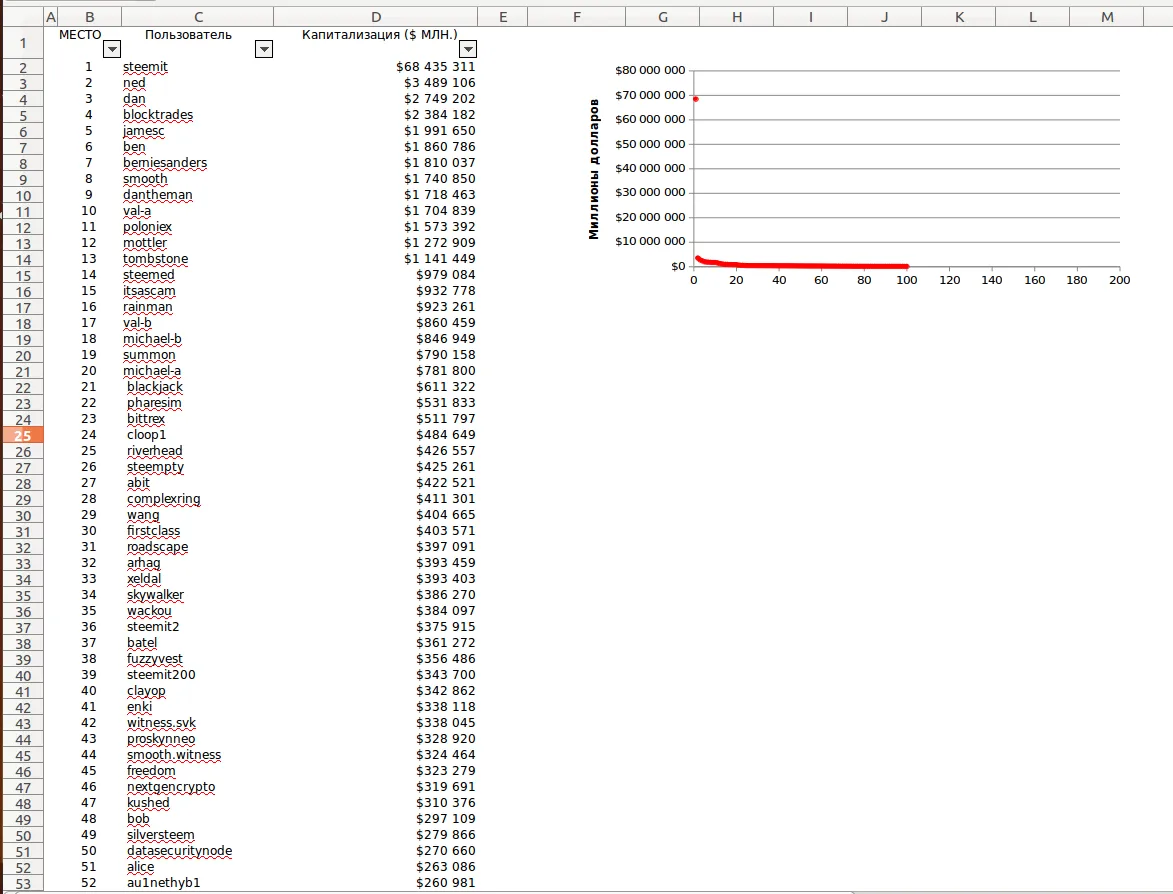Select the cell containing datasecuritynode
This screenshot has width=1173, height=894.
pos(179,851)
